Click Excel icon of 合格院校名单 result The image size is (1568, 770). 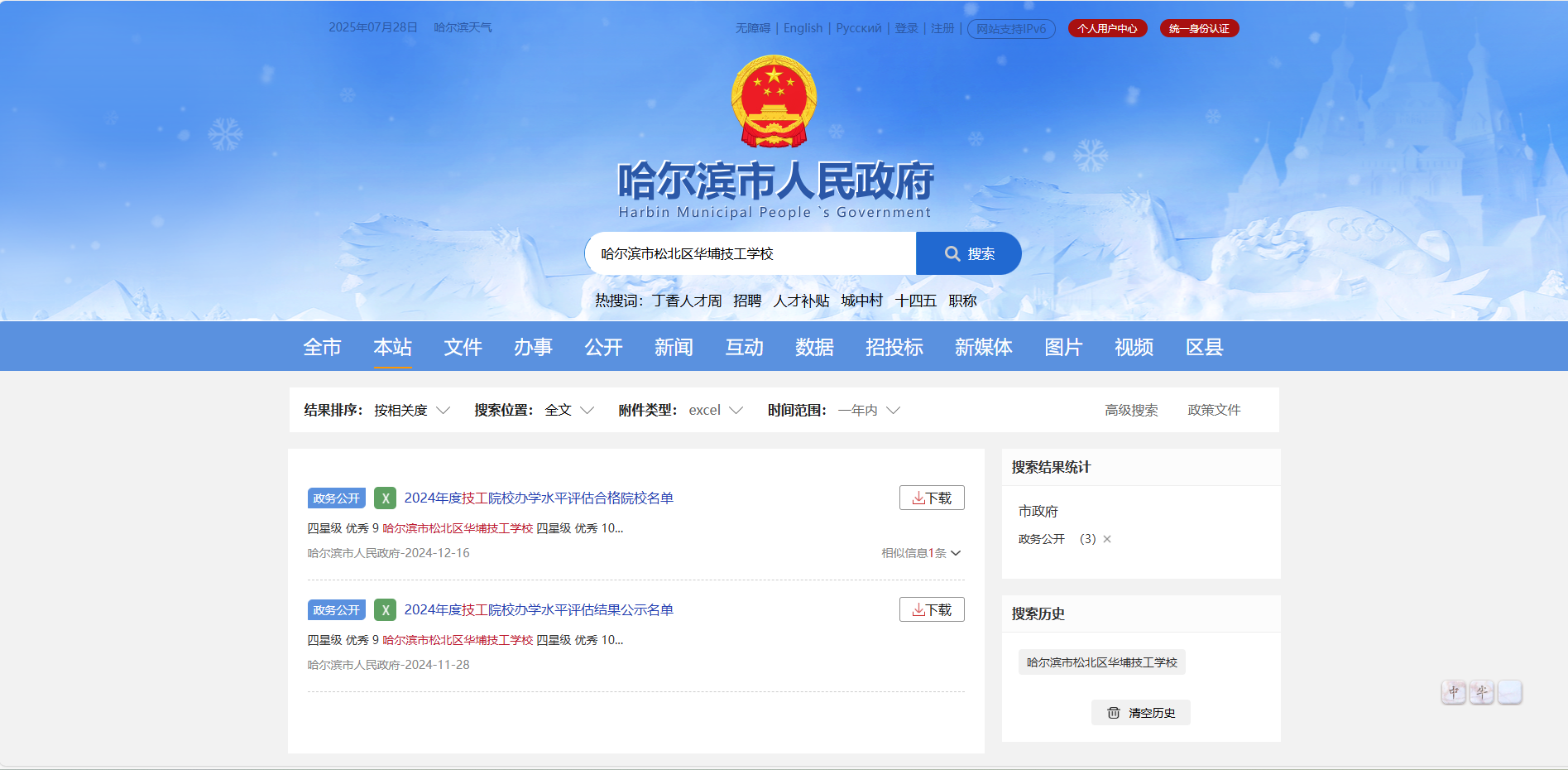(x=385, y=498)
